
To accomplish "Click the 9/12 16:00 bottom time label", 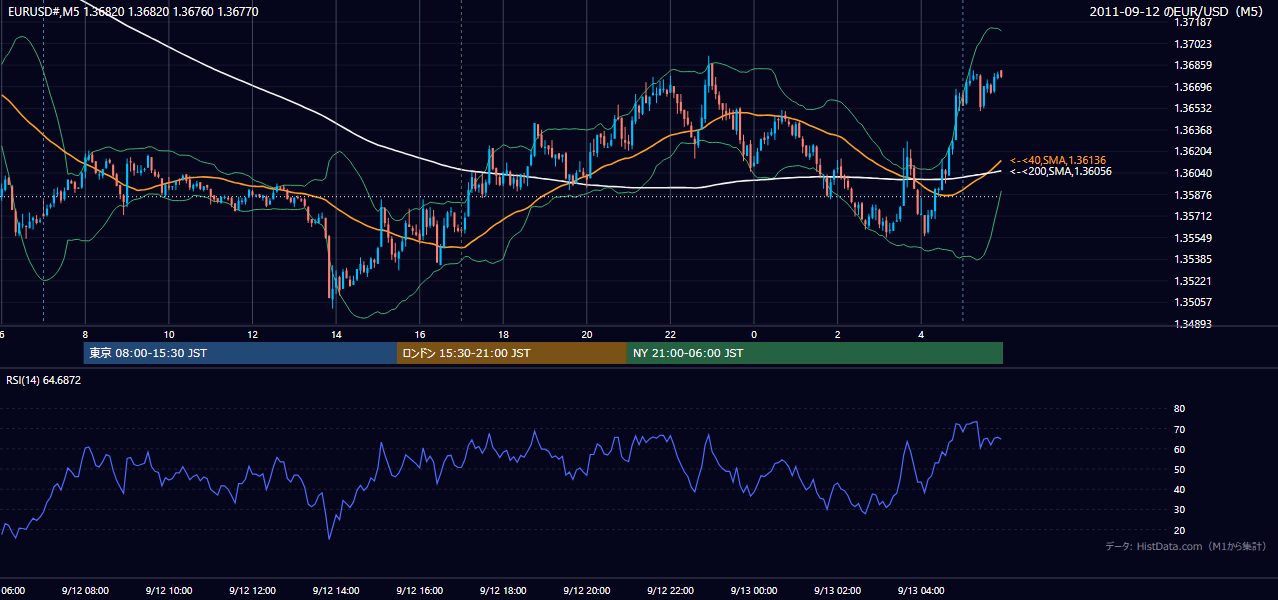I will click(x=419, y=591).
